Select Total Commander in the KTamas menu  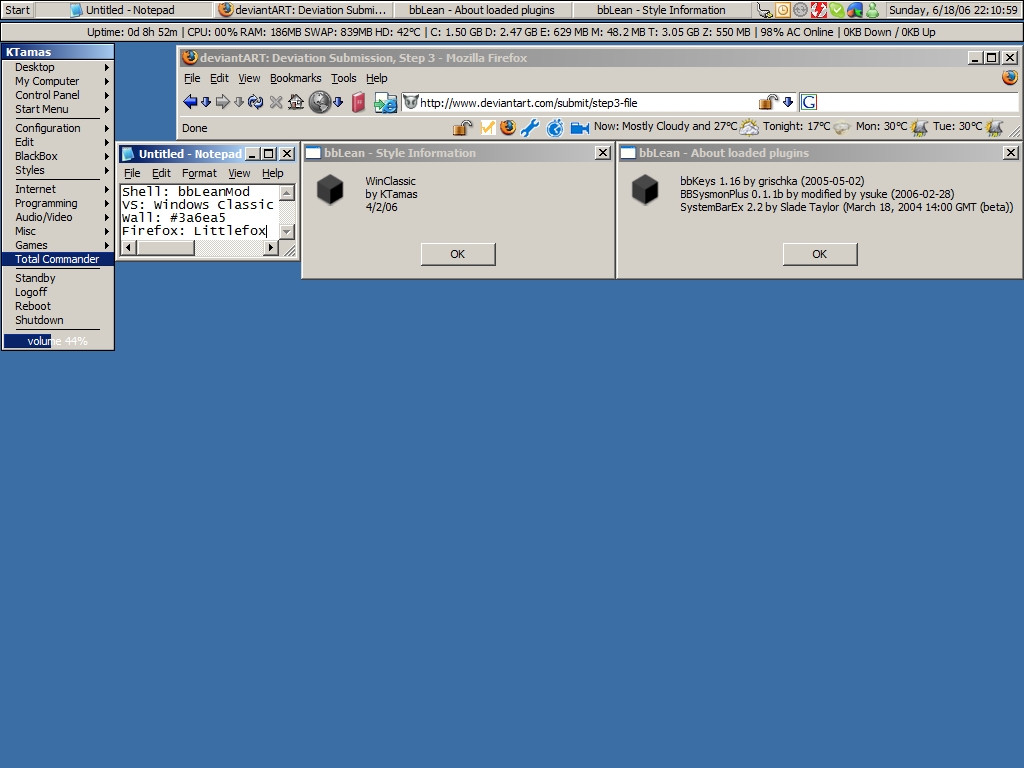(57, 259)
